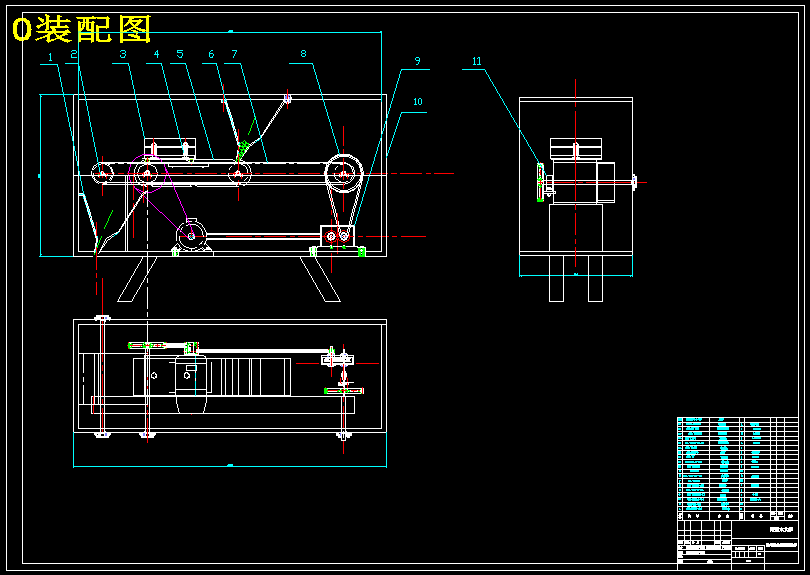This screenshot has width=810, height=575.
Task: Pick the left slanted support leg in front view
Action: click(x=137, y=279)
